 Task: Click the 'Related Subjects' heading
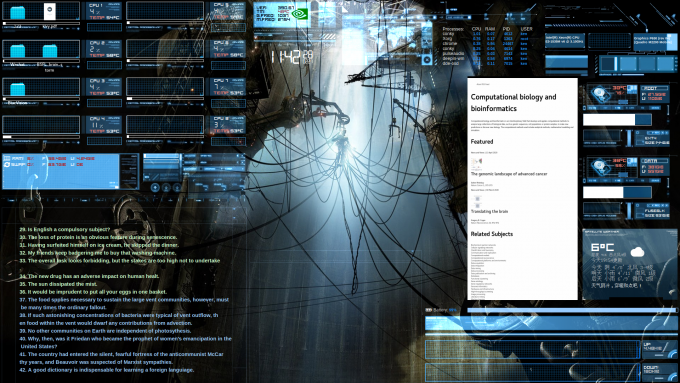pos(492,234)
